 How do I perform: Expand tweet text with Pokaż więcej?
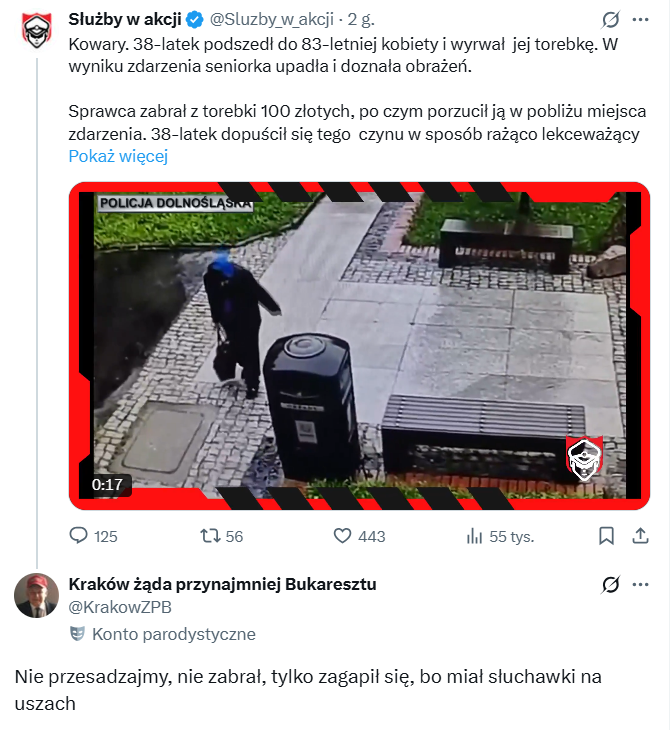pyautogui.click(x=118, y=156)
